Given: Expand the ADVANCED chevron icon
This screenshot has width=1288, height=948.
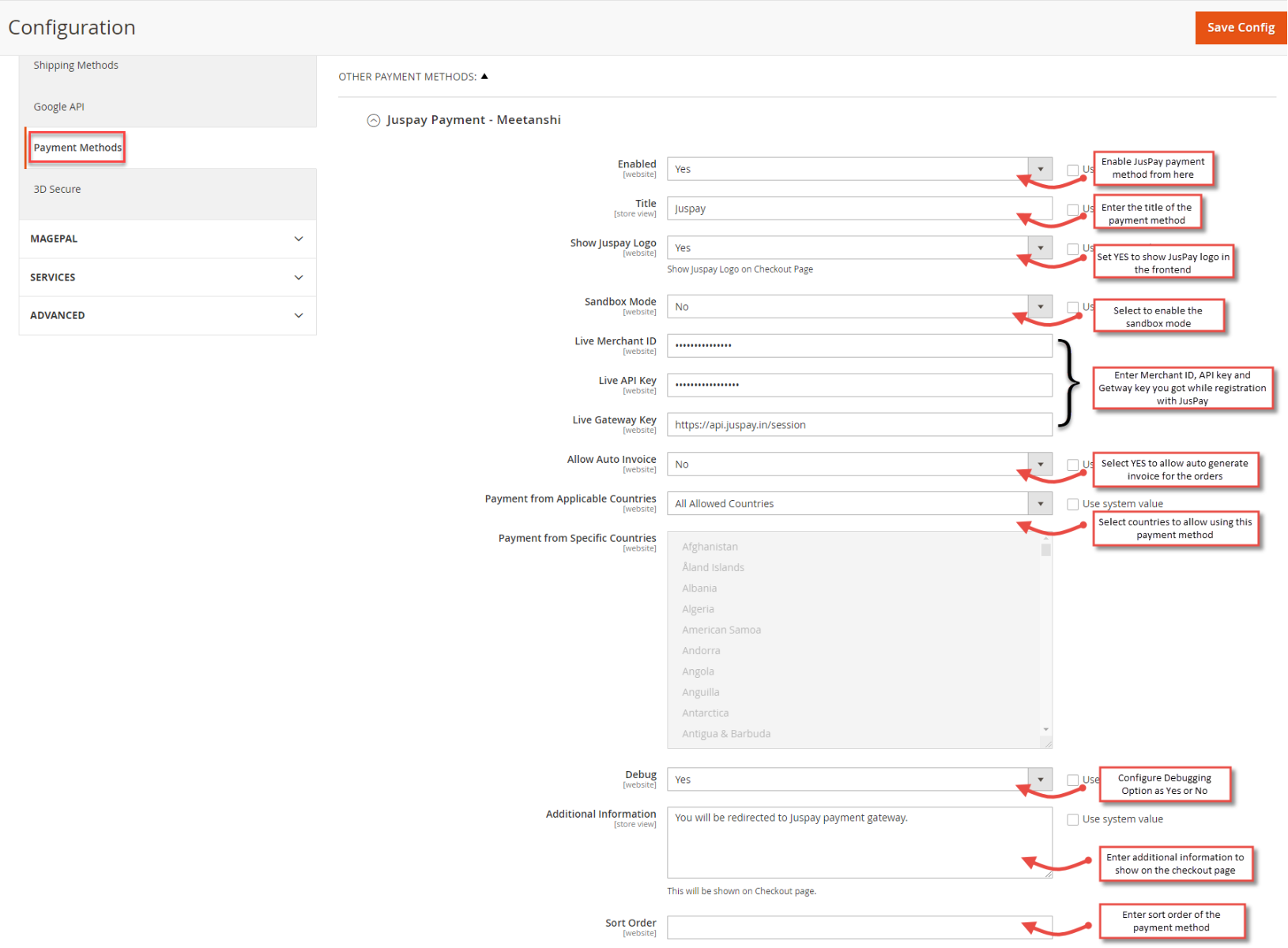Looking at the screenshot, I should click(x=298, y=315).
